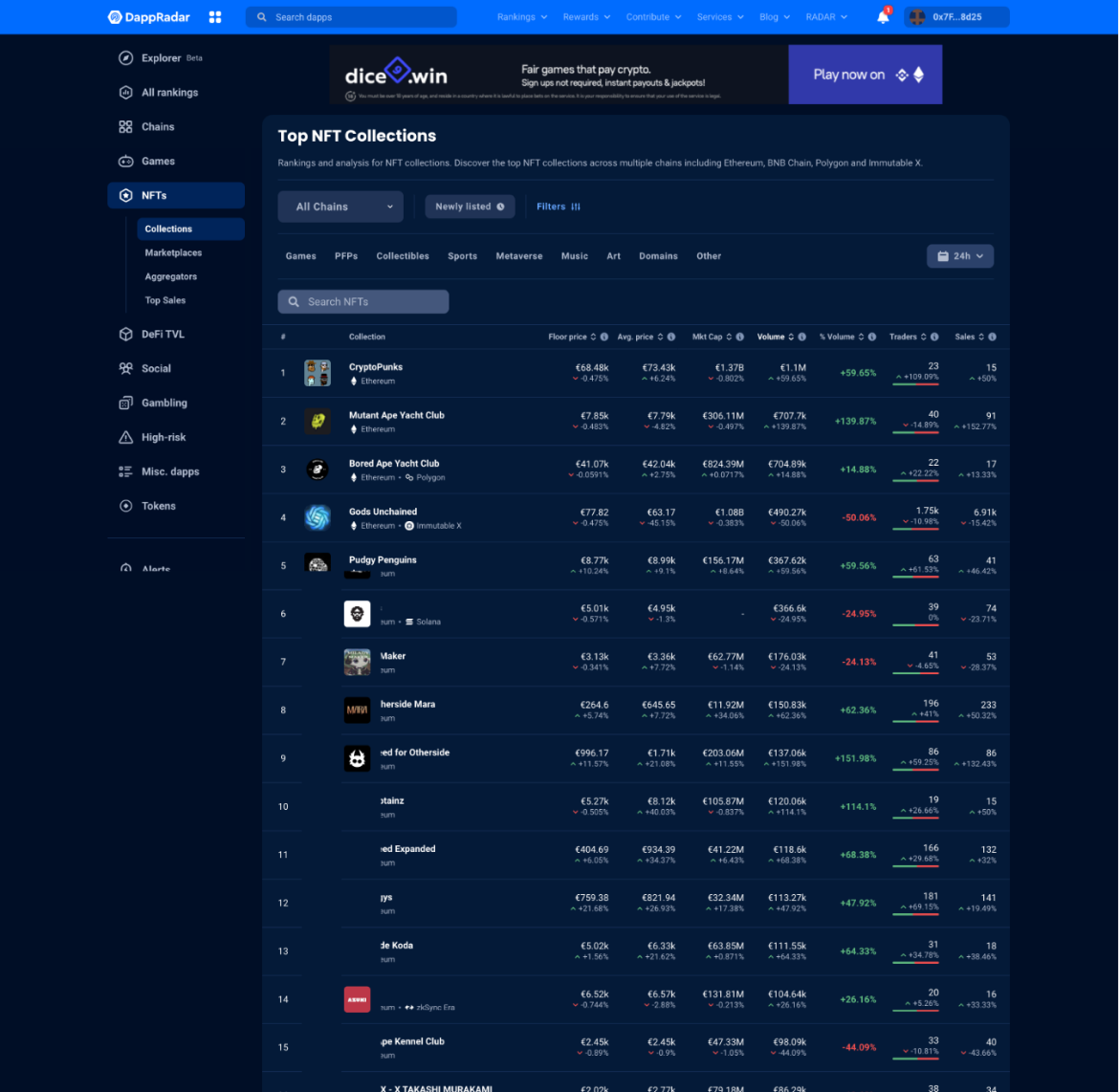Click the Floor price info icon
1119x1092 pixels.
coord(604,337)
